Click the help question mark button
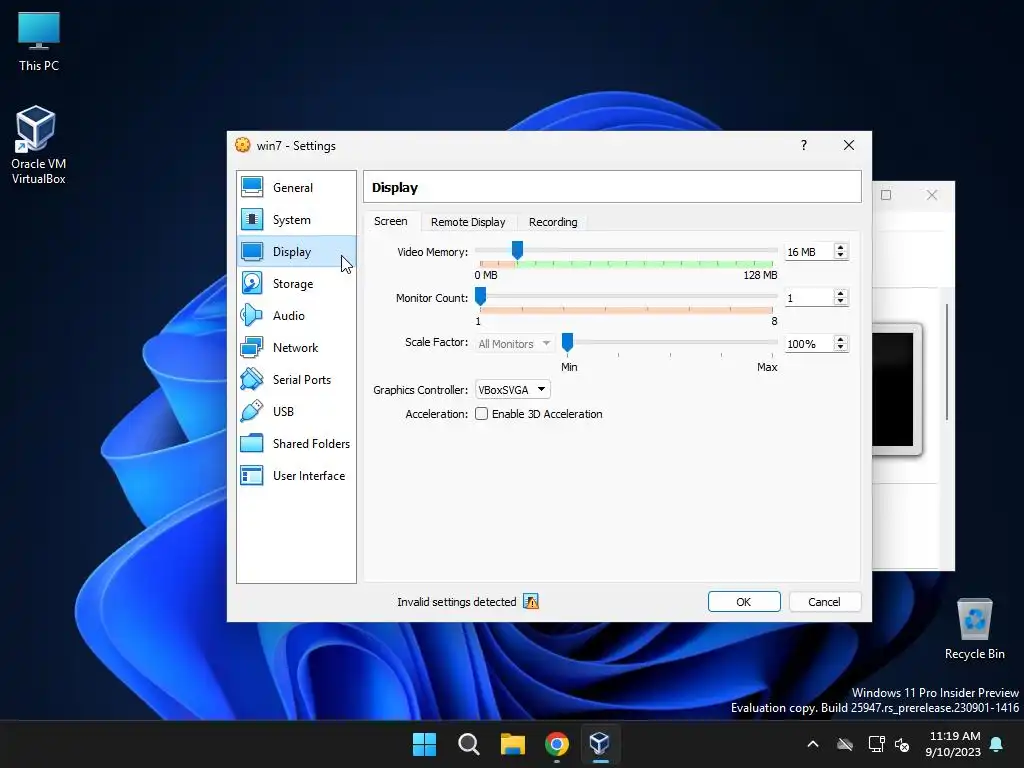This screenshot has height=768, width=1024. pyautogui.click(x=804, y=145)
